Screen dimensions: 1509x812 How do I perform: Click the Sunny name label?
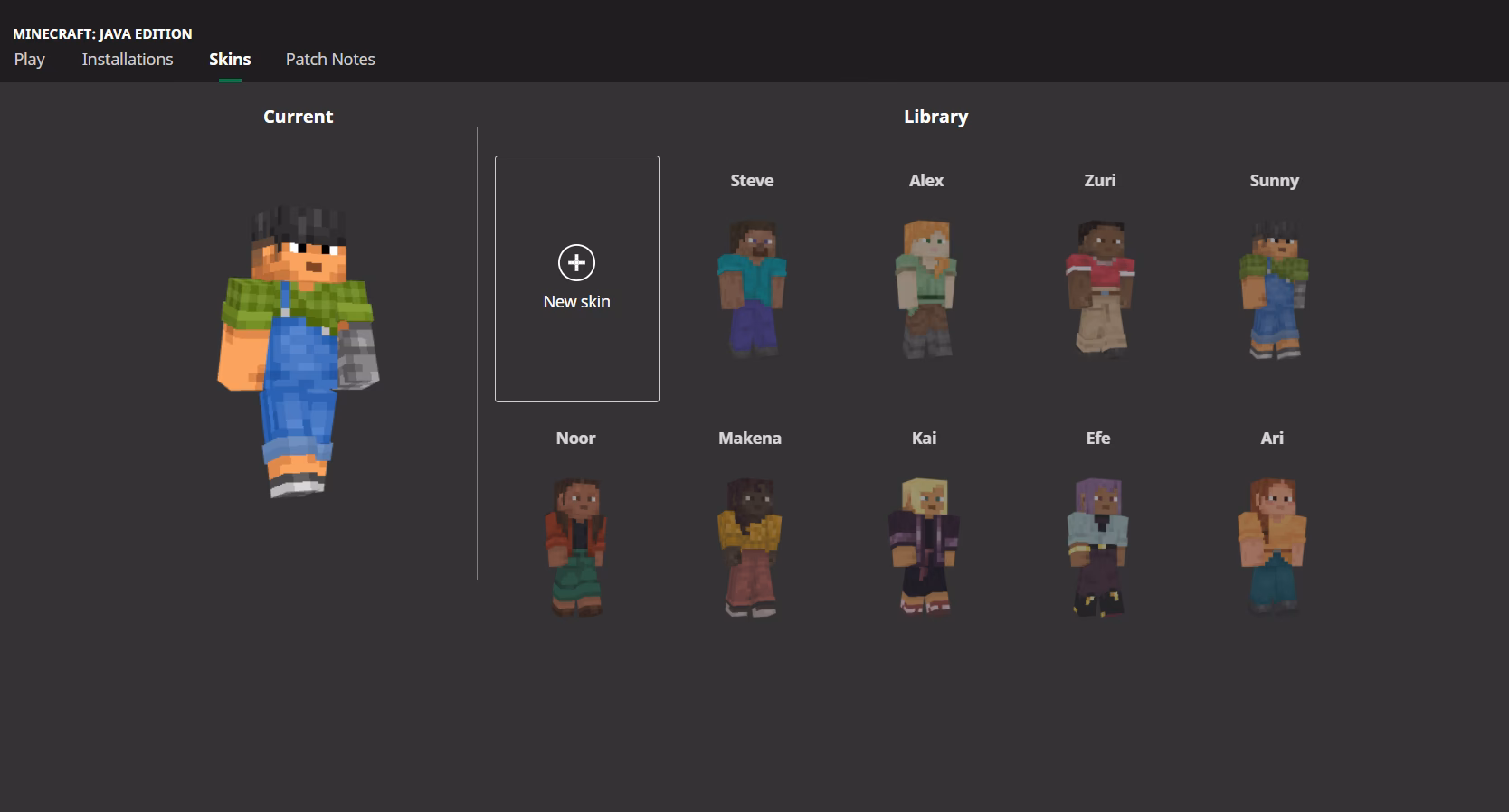tap(1274, 181)
